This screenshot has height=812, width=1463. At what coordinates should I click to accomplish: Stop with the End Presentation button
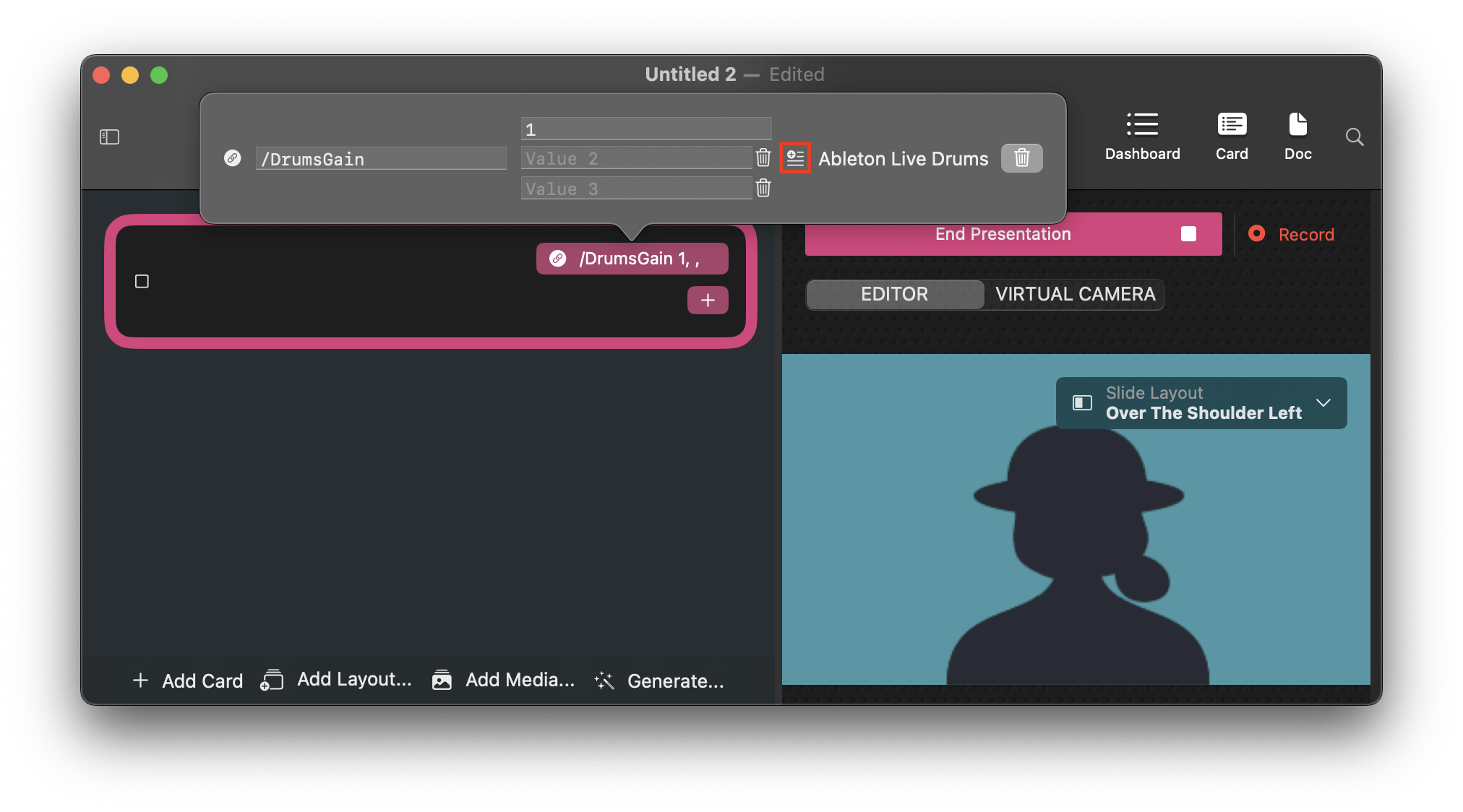pos(1013,234)
